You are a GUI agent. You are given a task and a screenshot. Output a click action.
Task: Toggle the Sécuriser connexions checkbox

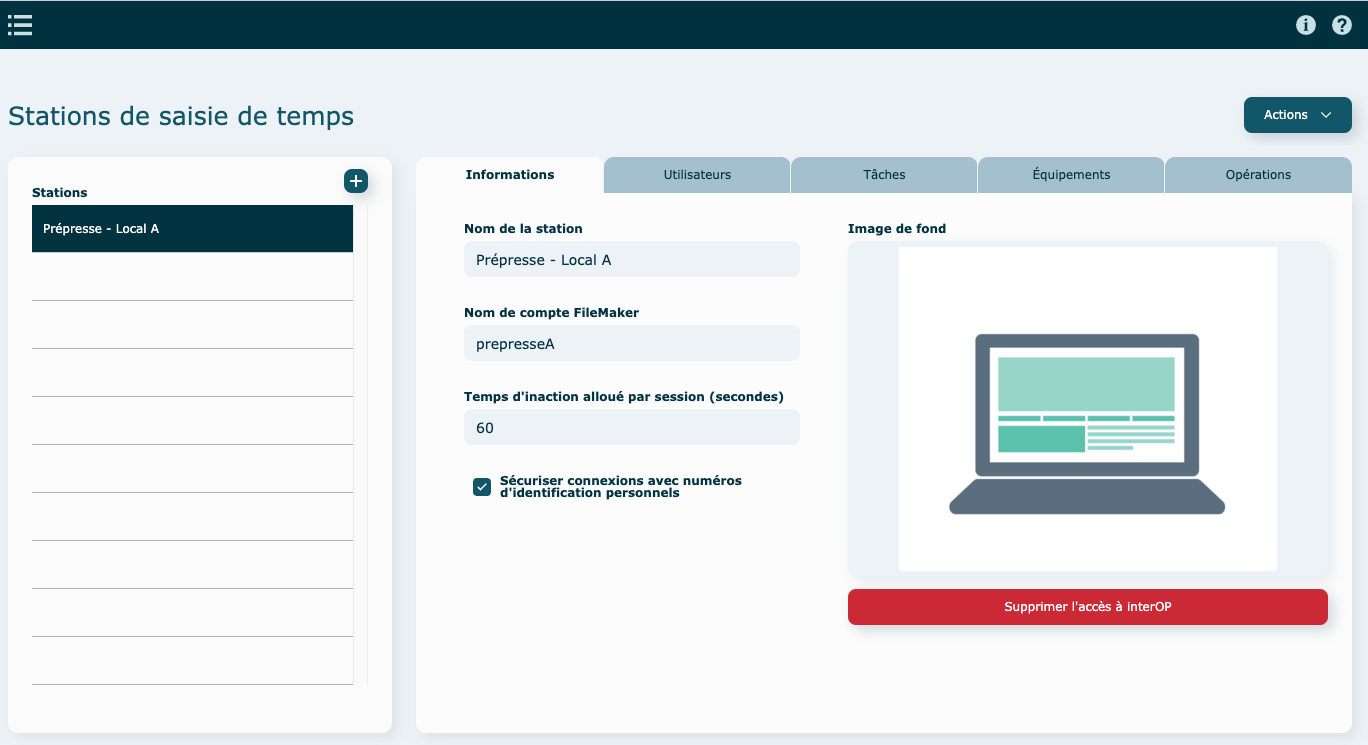point(482,487)
